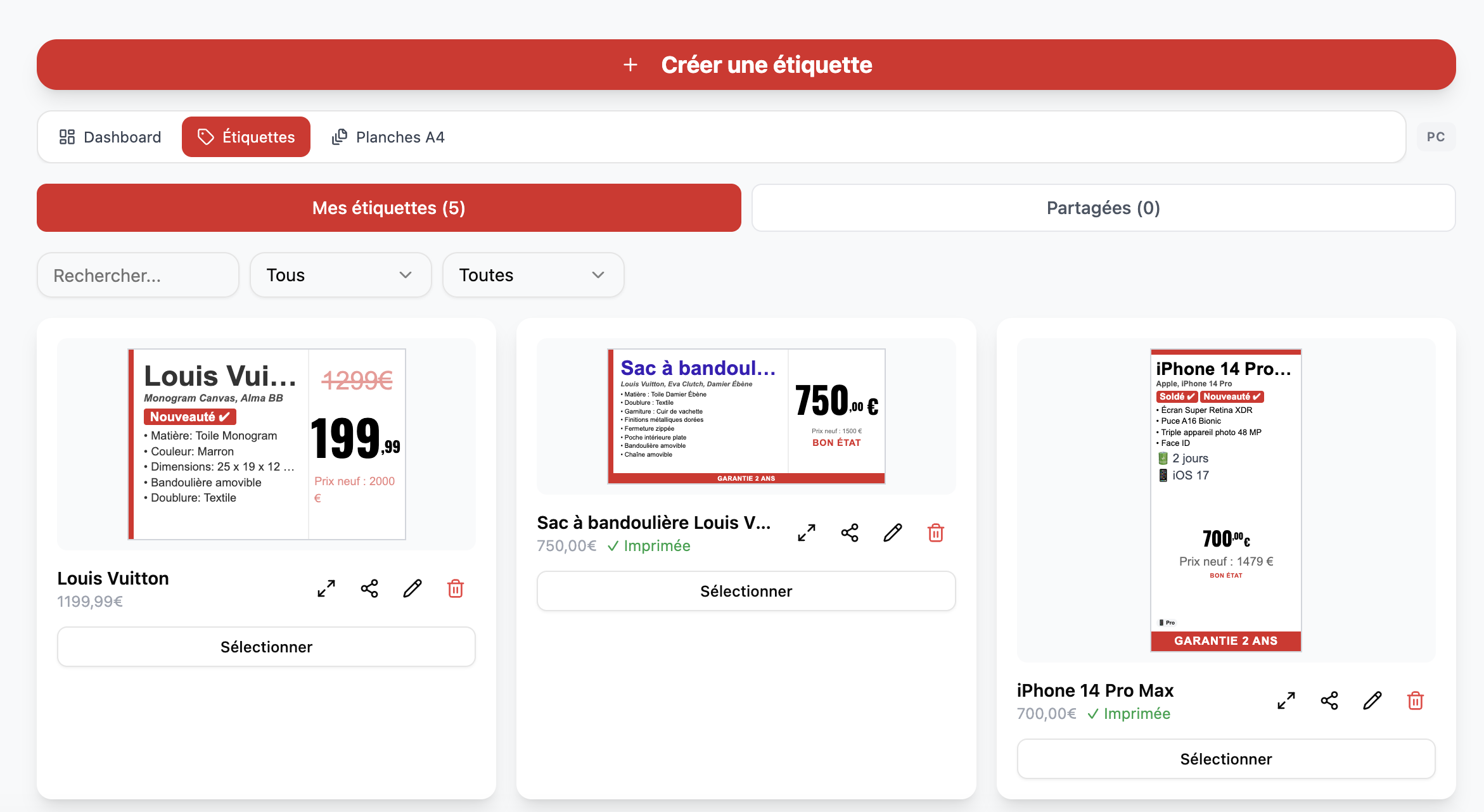
Task: Expand the iPhone 14 Pro Max label fullscreen
Action: (1286, 701)
